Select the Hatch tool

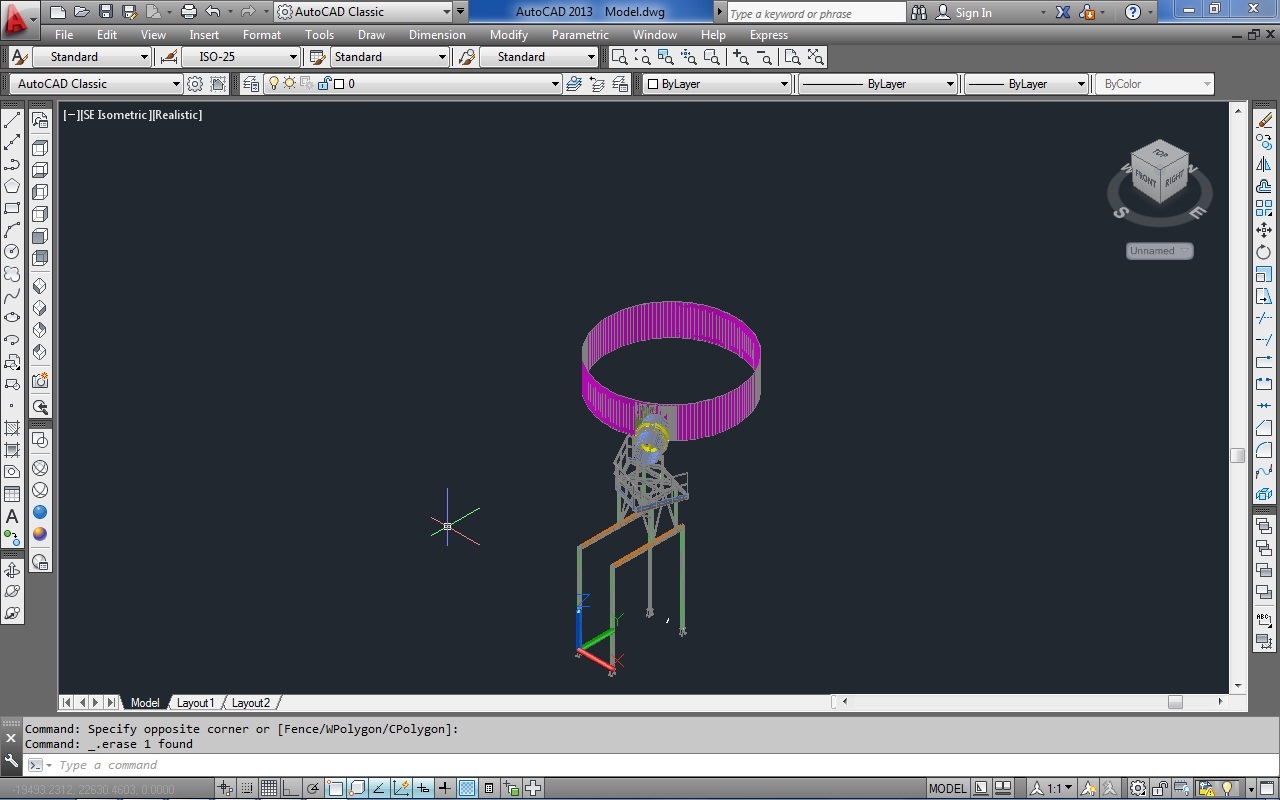point(13,428)
